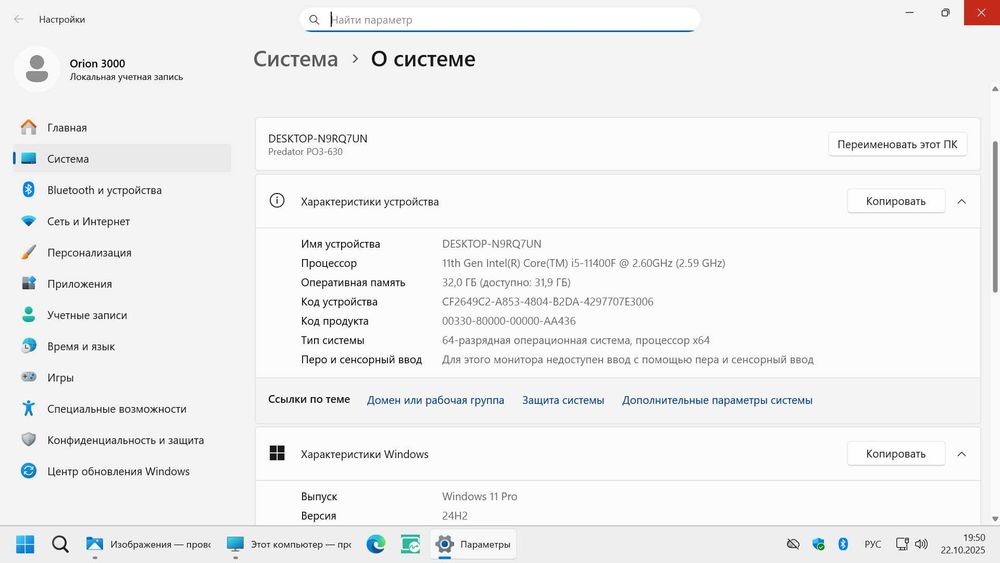
Task: Open volume control in system tray
Action: [x=922, y=544]
